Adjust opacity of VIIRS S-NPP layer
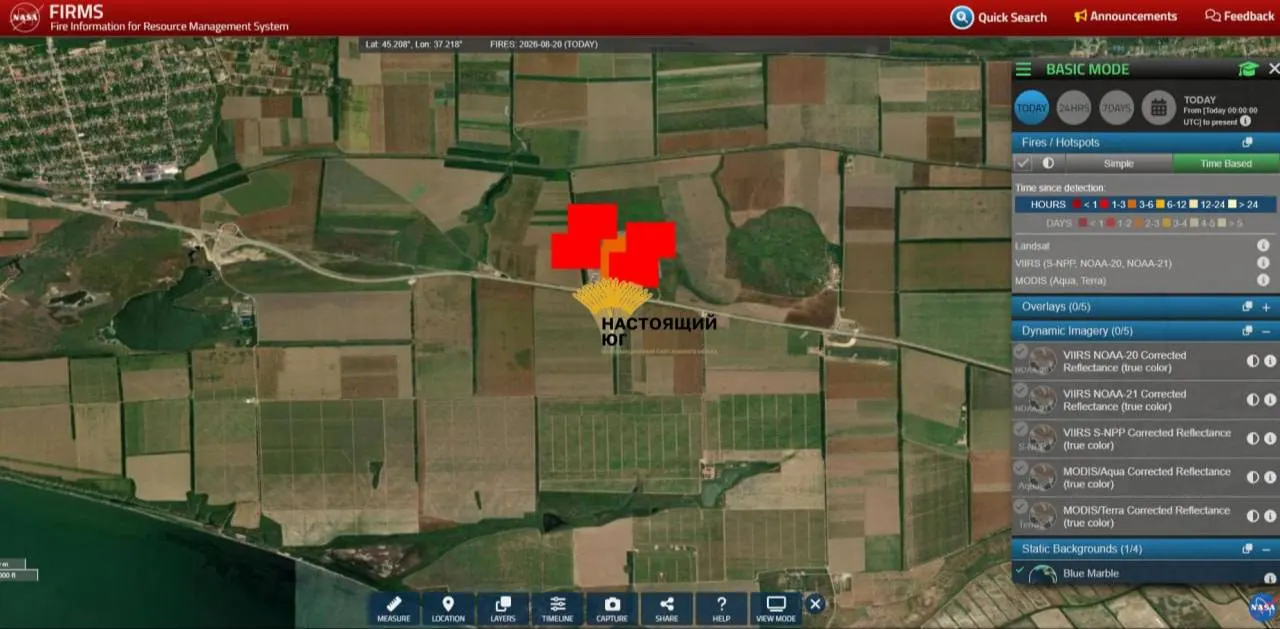The height and width of the screenshot is (629, 1280). pos(1253,439)
